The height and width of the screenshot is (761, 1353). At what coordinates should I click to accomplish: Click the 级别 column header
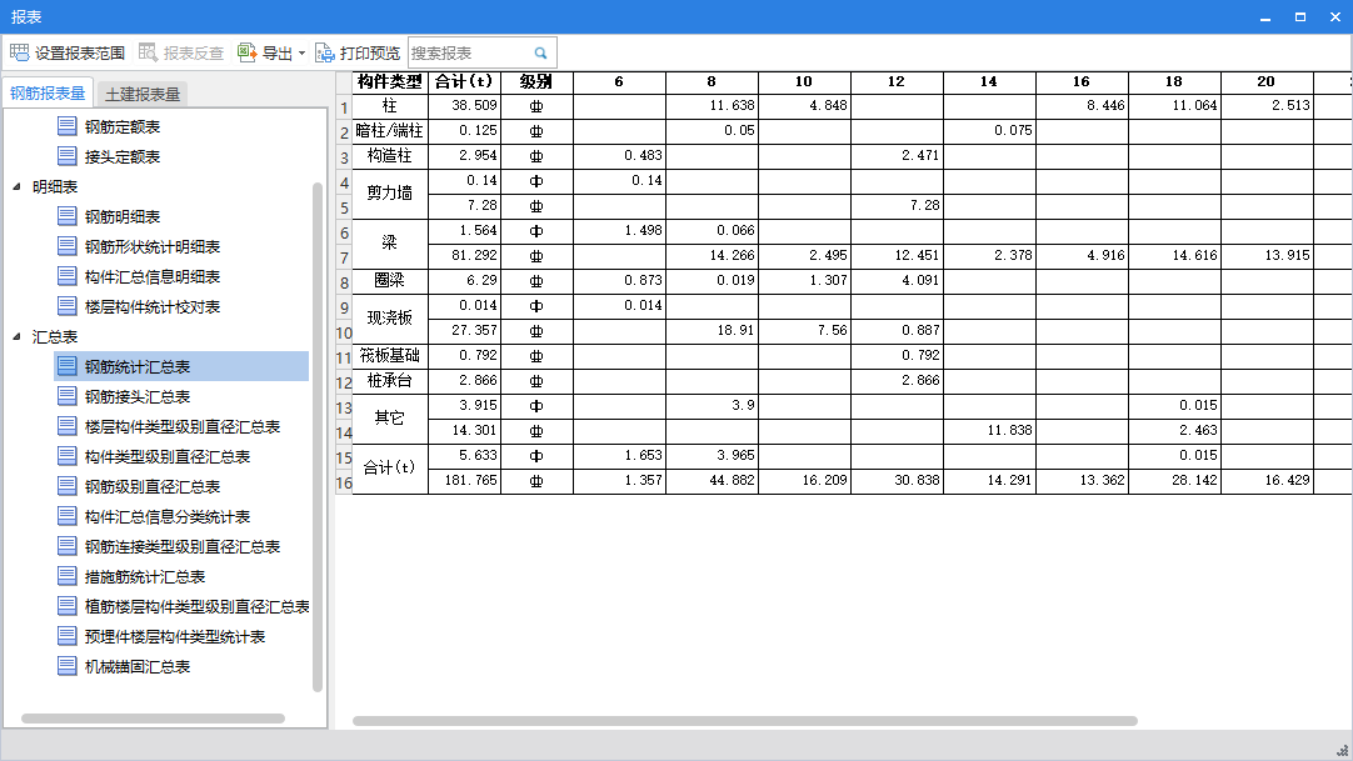point(536,82)
